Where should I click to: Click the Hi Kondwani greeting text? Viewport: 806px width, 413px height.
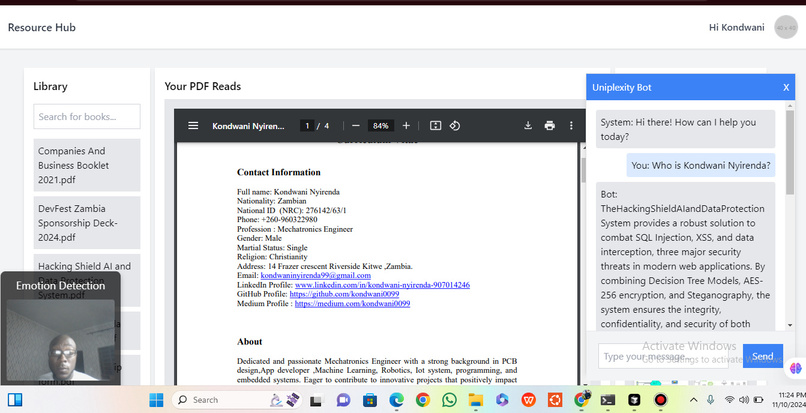tap(737, 27)
